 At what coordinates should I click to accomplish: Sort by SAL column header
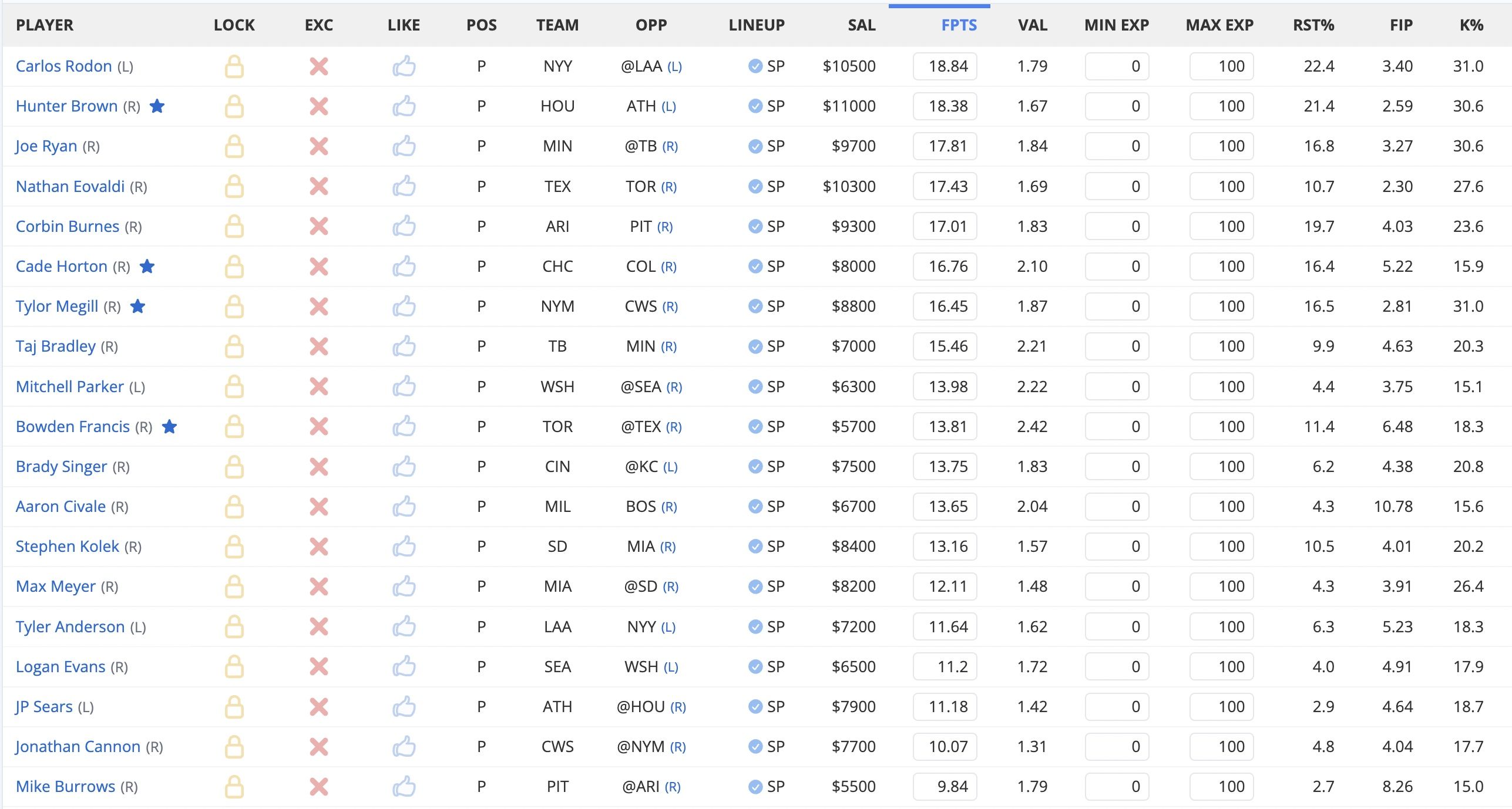pyautogui.click(x=861, y=25)
